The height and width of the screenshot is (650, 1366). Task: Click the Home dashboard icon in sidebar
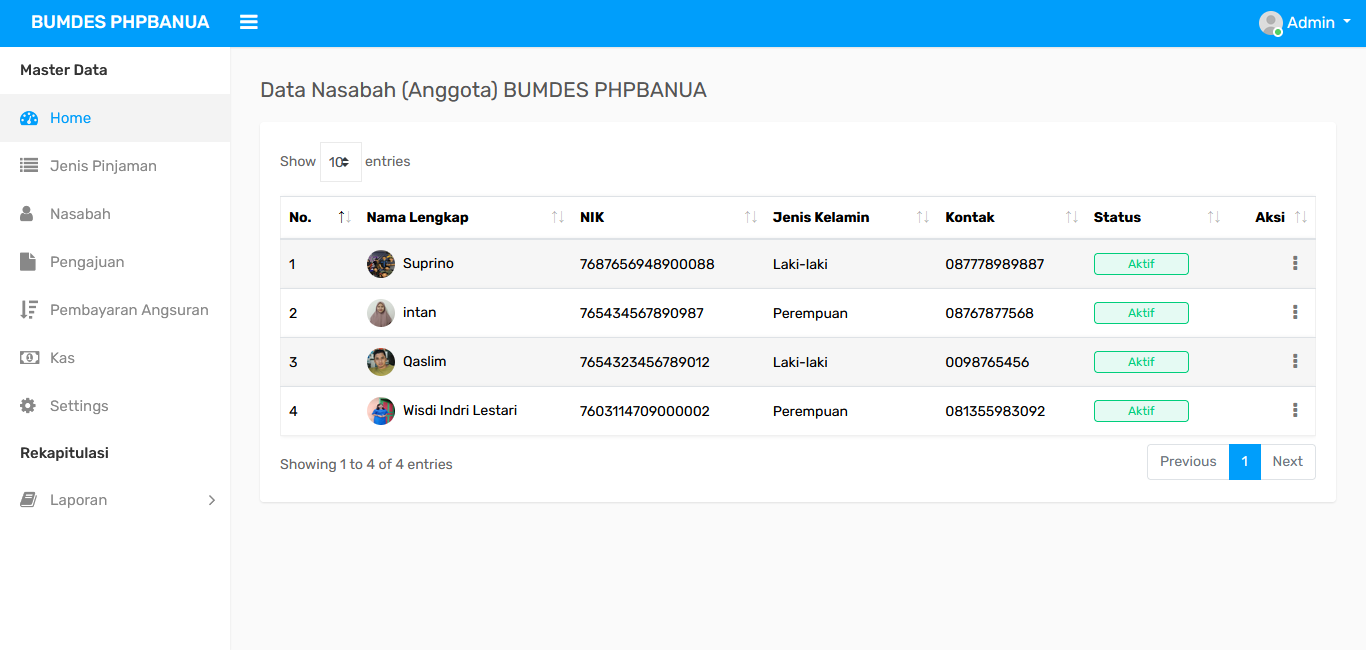coord(29,118)
